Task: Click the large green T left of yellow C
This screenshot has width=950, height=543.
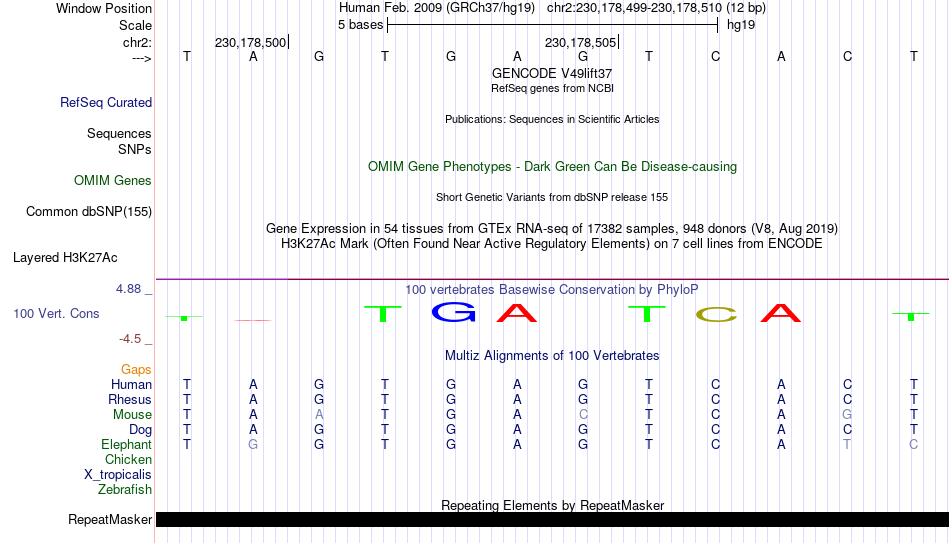Action: point(646,314)
